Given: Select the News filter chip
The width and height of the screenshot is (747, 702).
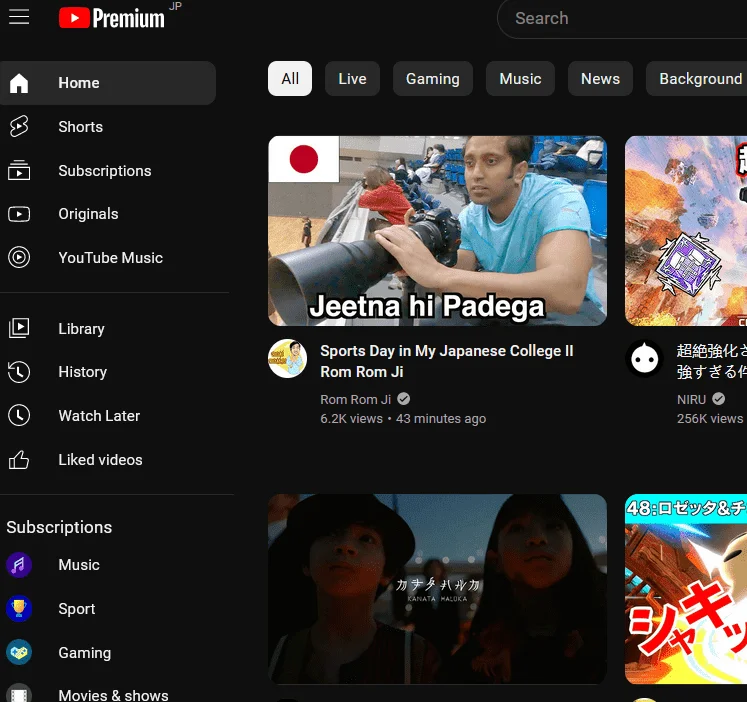Looking at the screenshot, I should coord(600,79).
